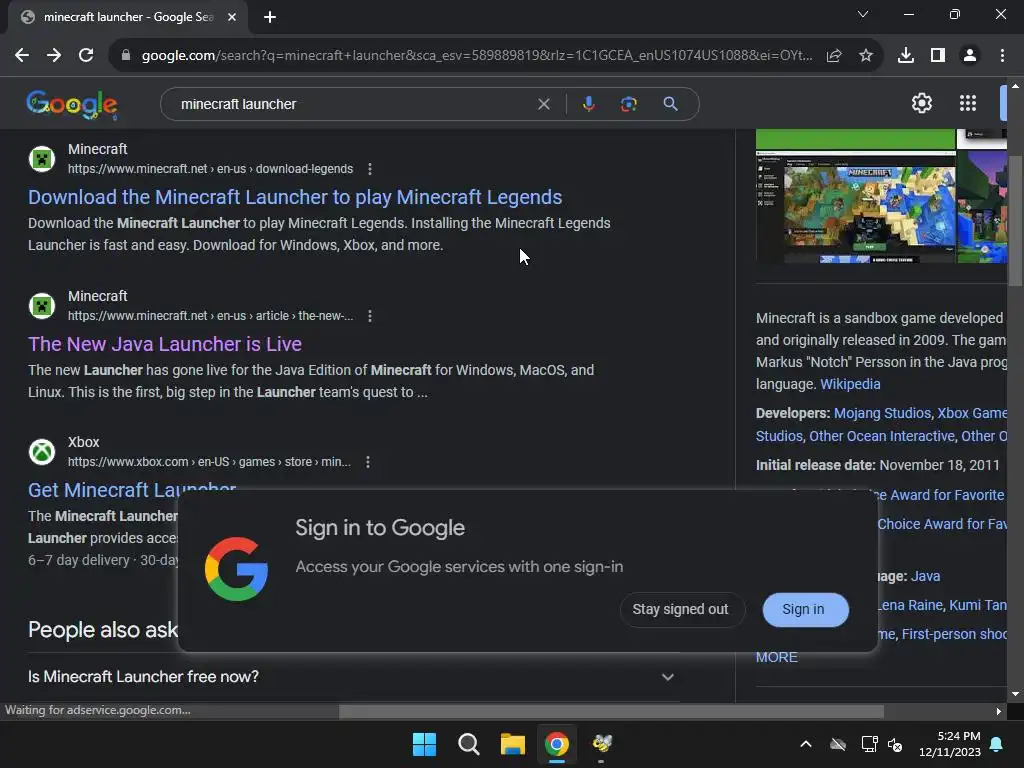Open the Wikipedia link in knowledge panel
The image size is (1024, 768).
pos(850,384)
